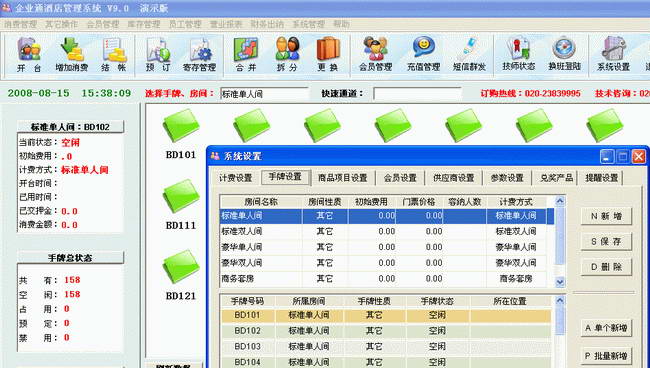Open the 消费管理 menu
Viewport: 650px width, 368px height.
[20, 24]
